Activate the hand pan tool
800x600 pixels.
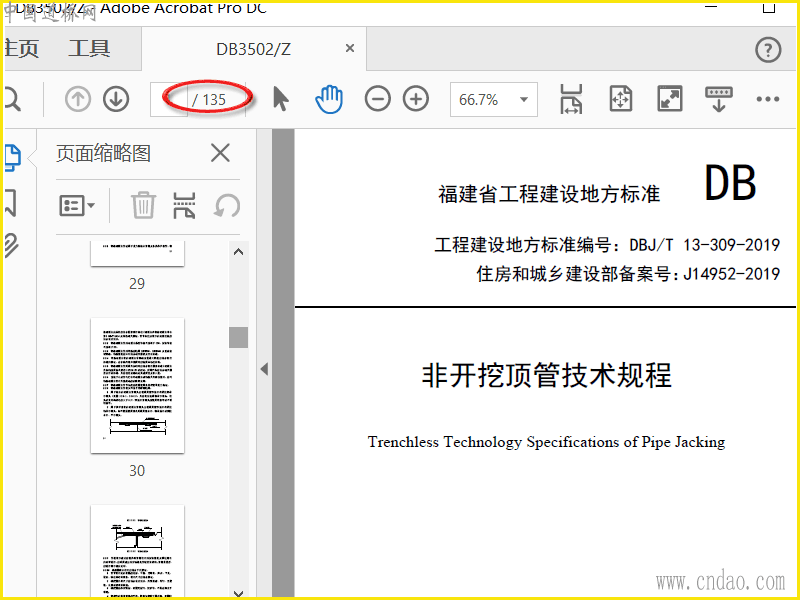[329, 99]
